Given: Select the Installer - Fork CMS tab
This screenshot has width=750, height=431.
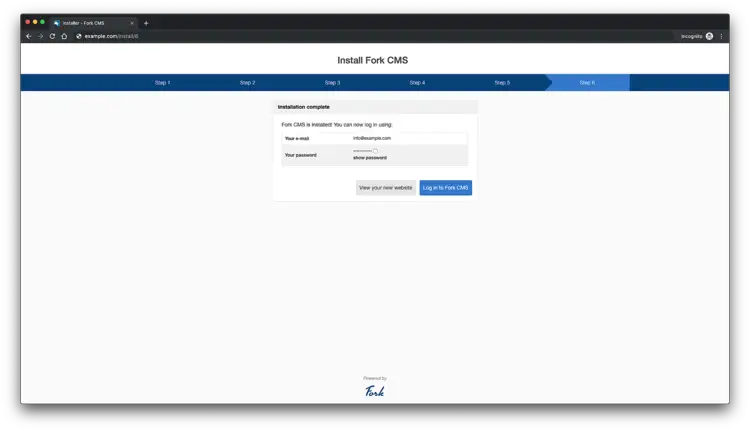Looking at the screenshot, I should point(94,23).
